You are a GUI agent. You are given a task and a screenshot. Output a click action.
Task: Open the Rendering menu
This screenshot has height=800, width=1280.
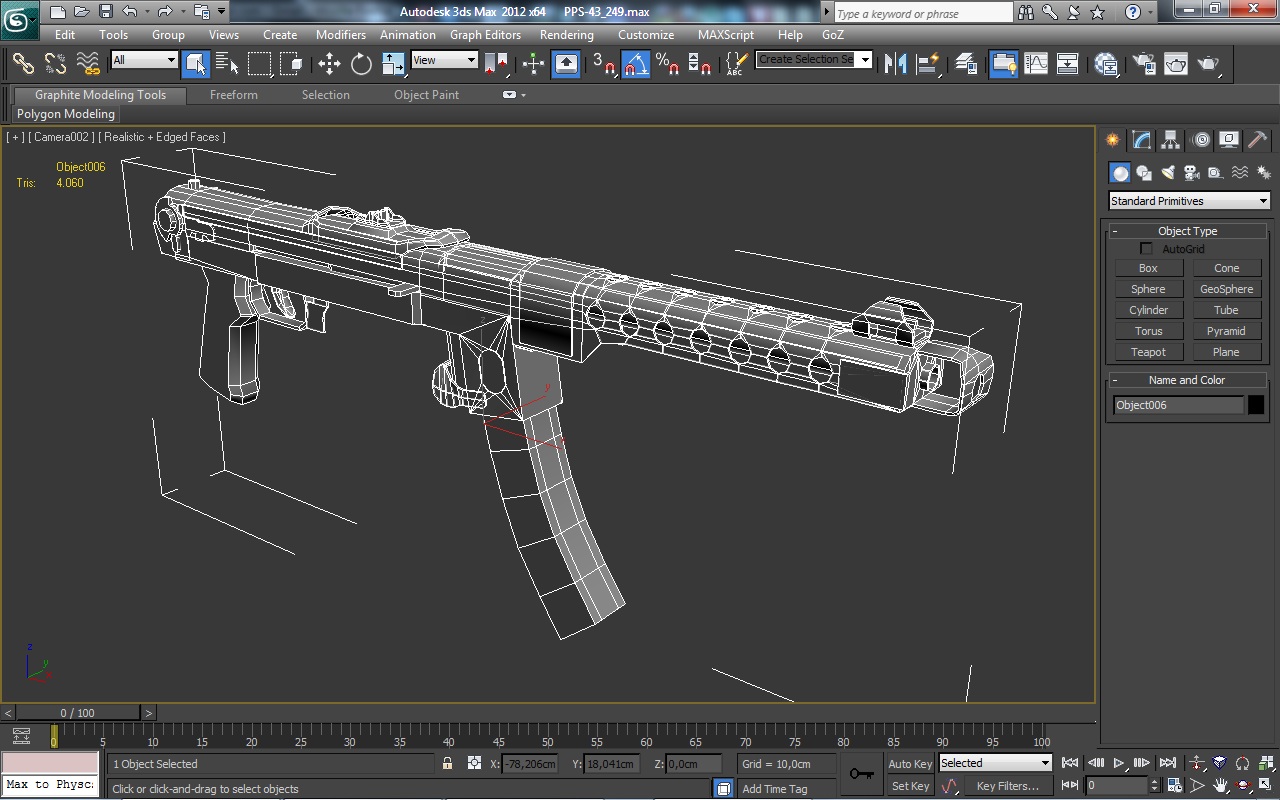coord(567,34)
